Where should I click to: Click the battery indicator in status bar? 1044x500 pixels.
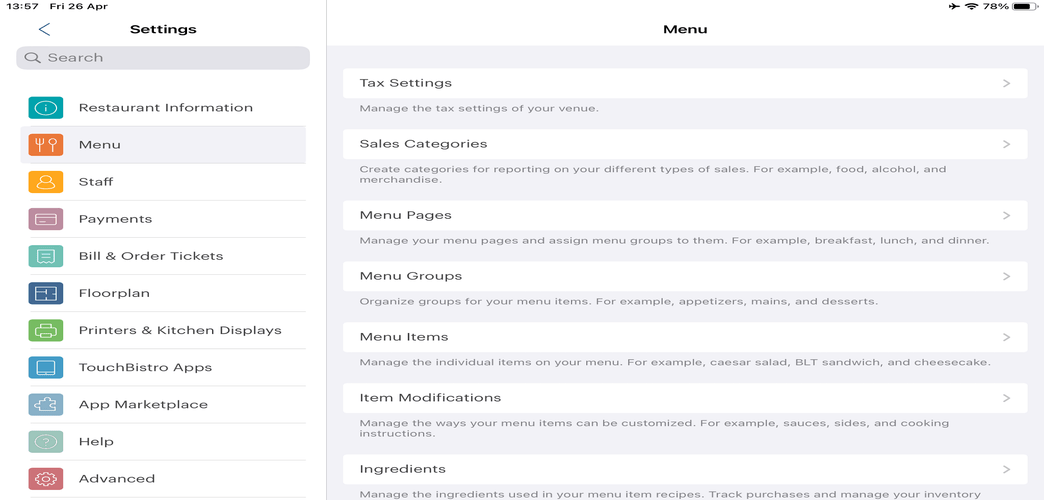(x=1025, y=6)
